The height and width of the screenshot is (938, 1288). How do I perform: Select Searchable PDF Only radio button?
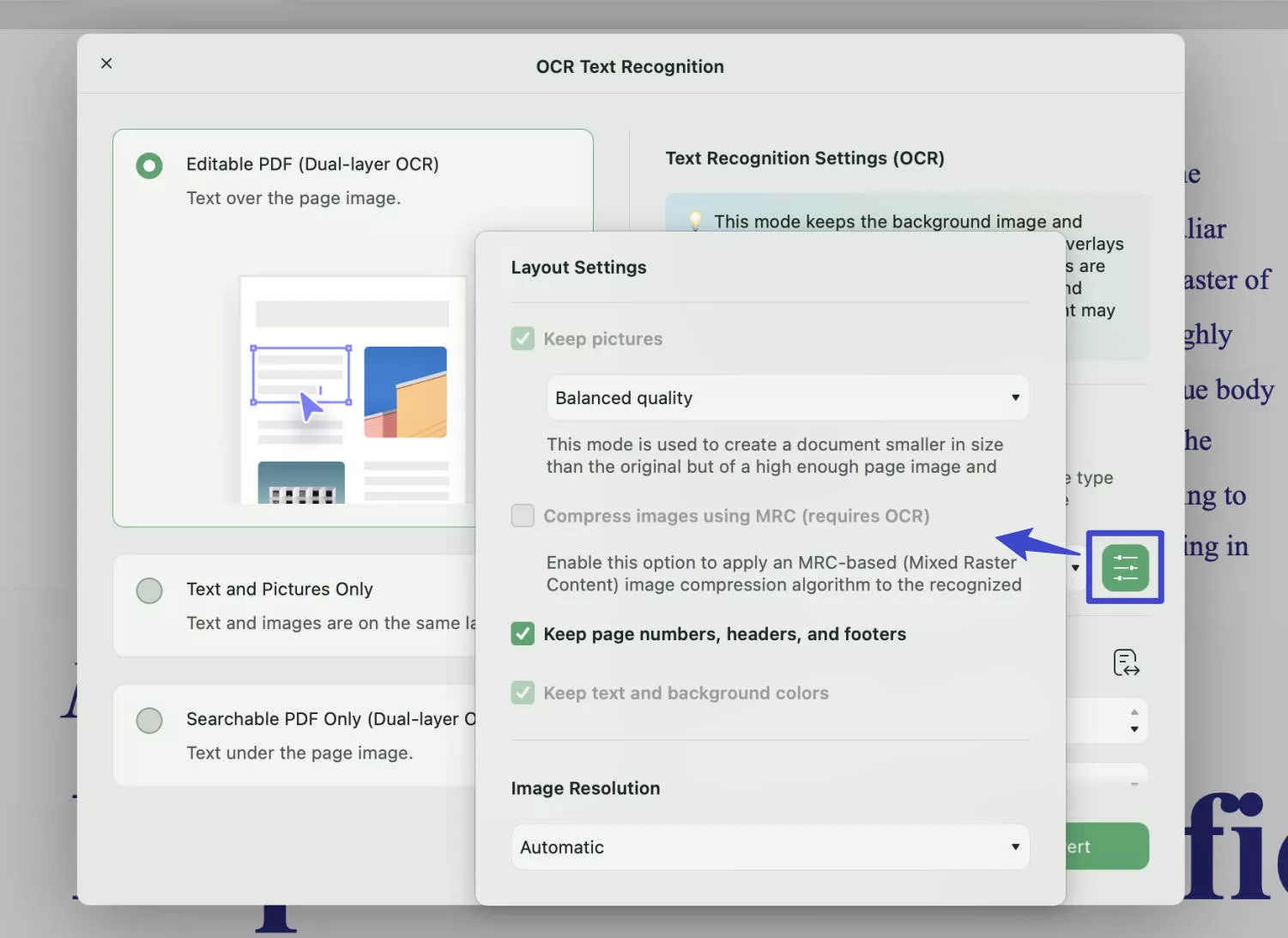(x=149, y=720)
